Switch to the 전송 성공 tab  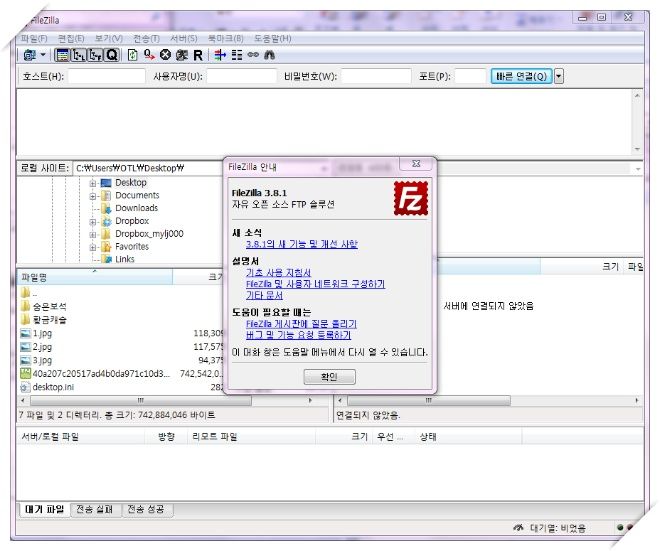(146, 509)
